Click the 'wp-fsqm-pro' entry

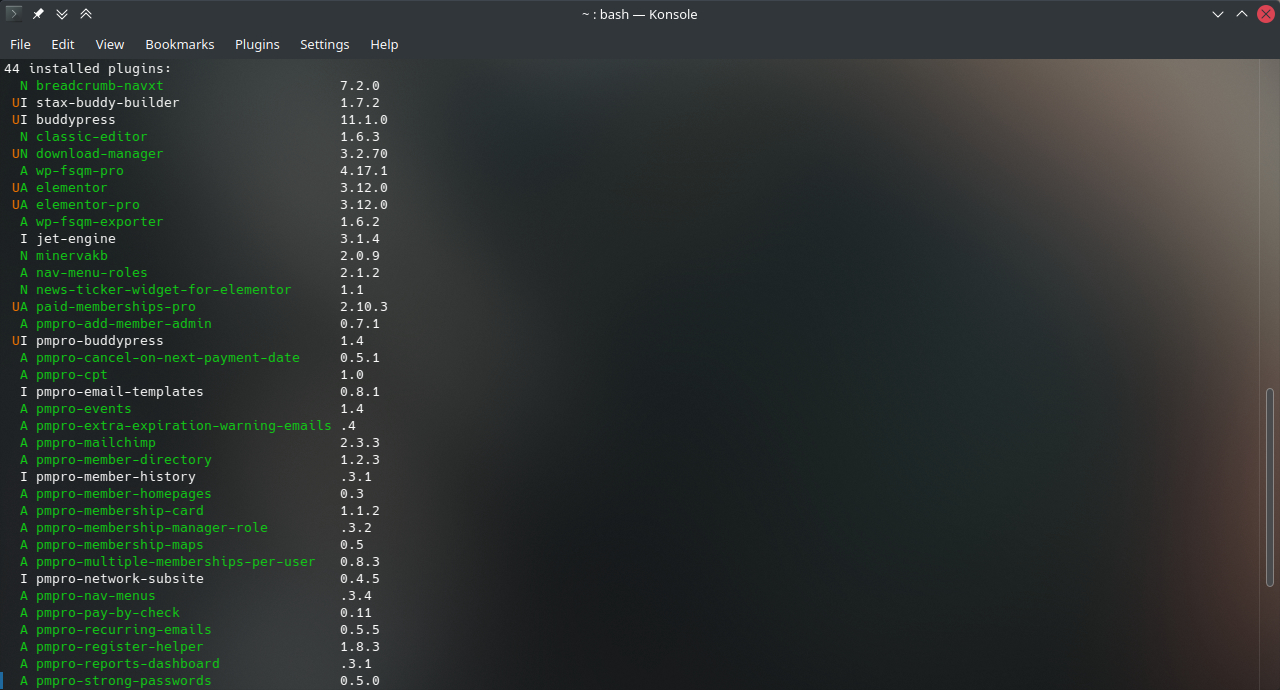[80, 171]
